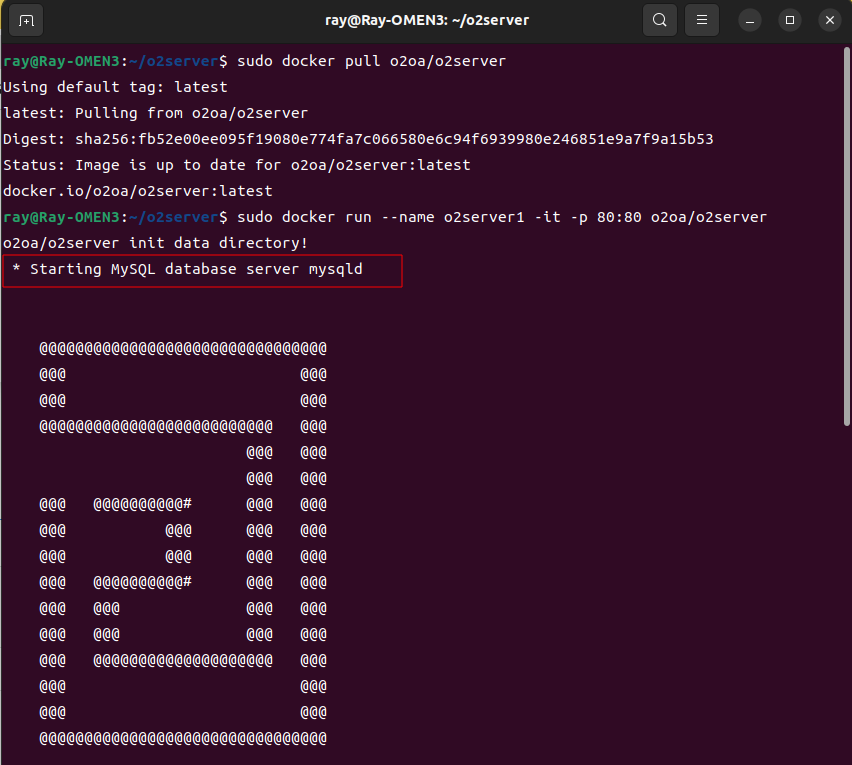The height and width of the screenshot is (765, 852).
Task: Click the 'Status: Image is up to date' line
Action: (236, 165)
